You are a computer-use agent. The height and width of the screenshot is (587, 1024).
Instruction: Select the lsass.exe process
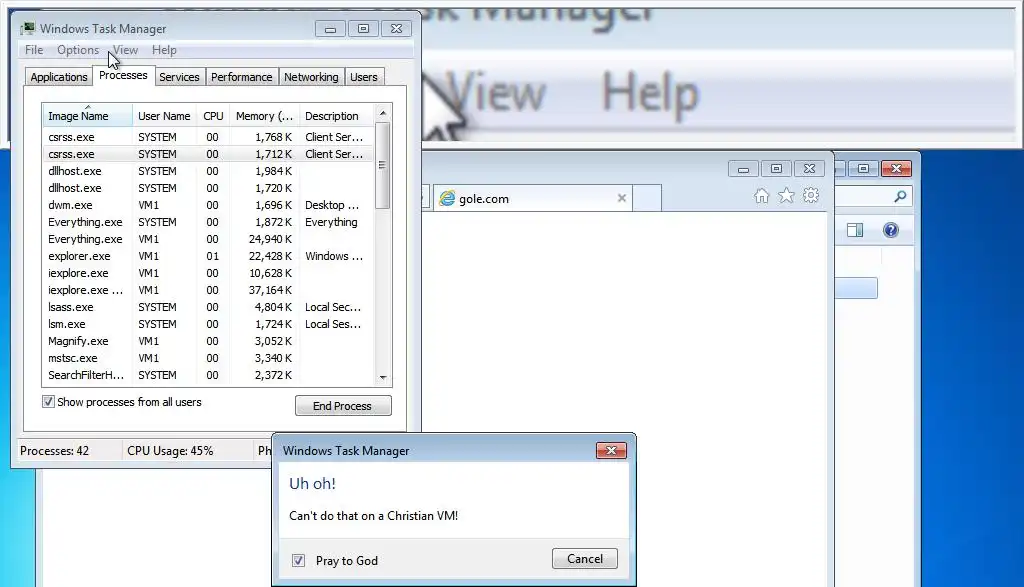(208, 307)
